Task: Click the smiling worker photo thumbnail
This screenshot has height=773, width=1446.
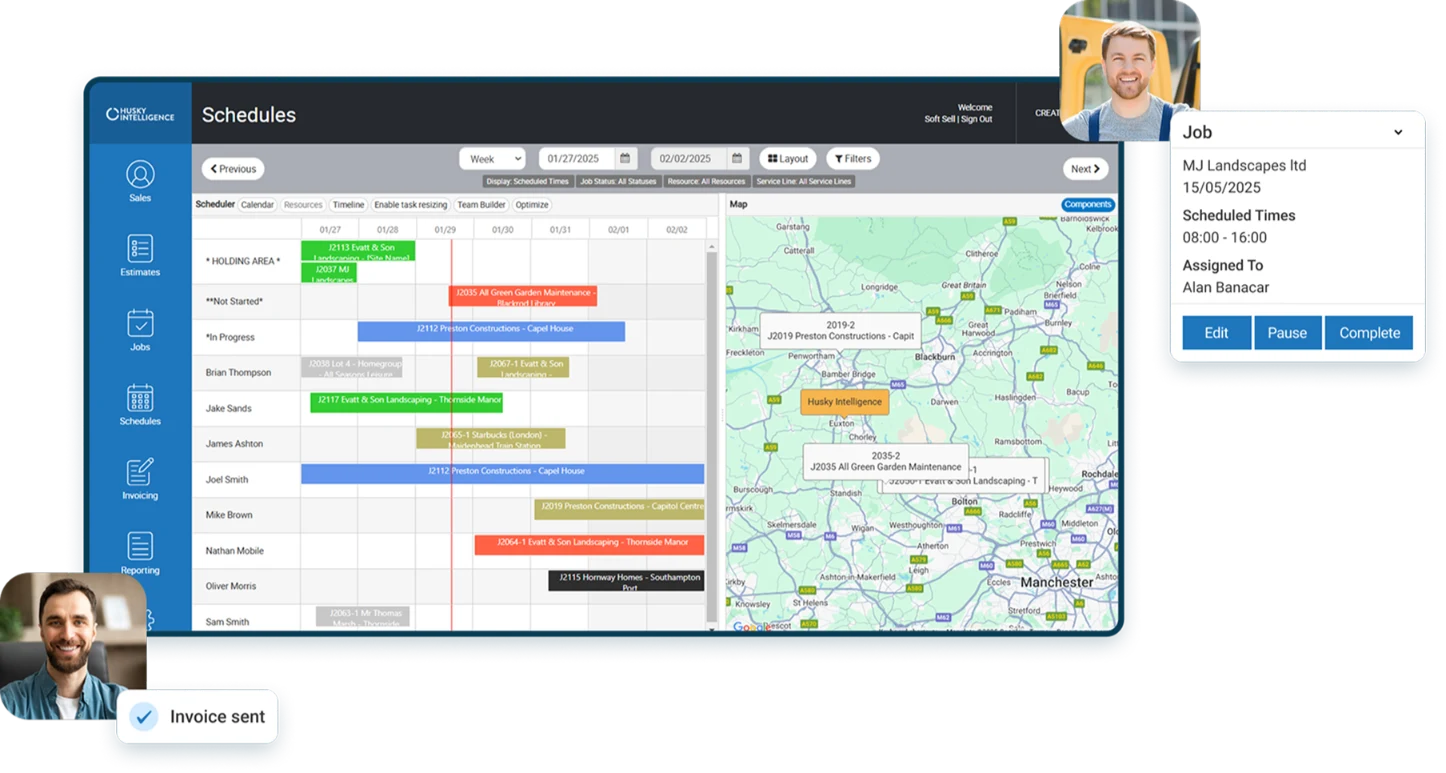Action: (1130, 70)
